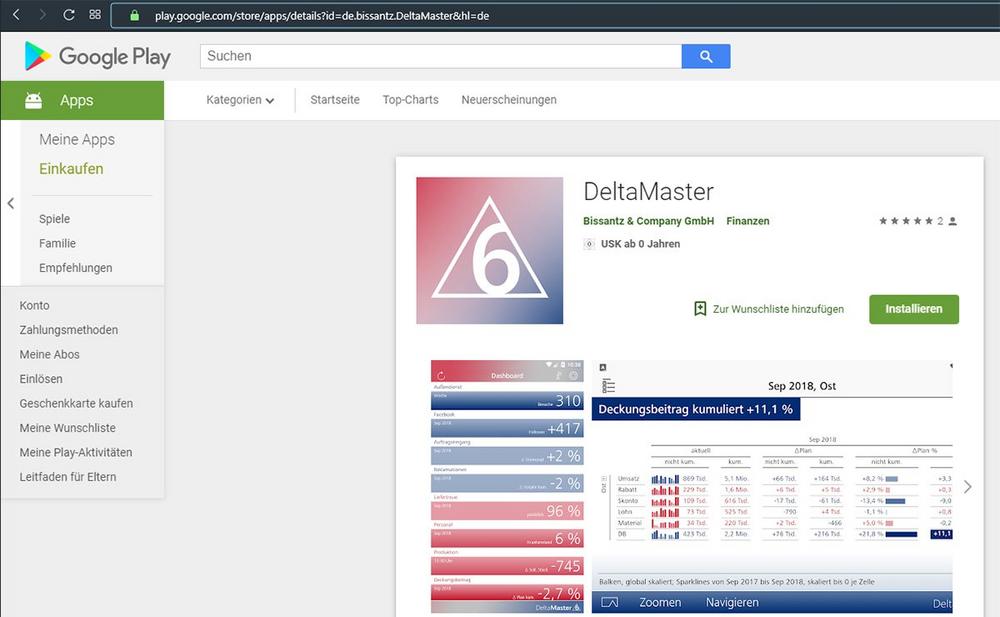
Task: Open the Kategorien dropdown
Action: 240,100
